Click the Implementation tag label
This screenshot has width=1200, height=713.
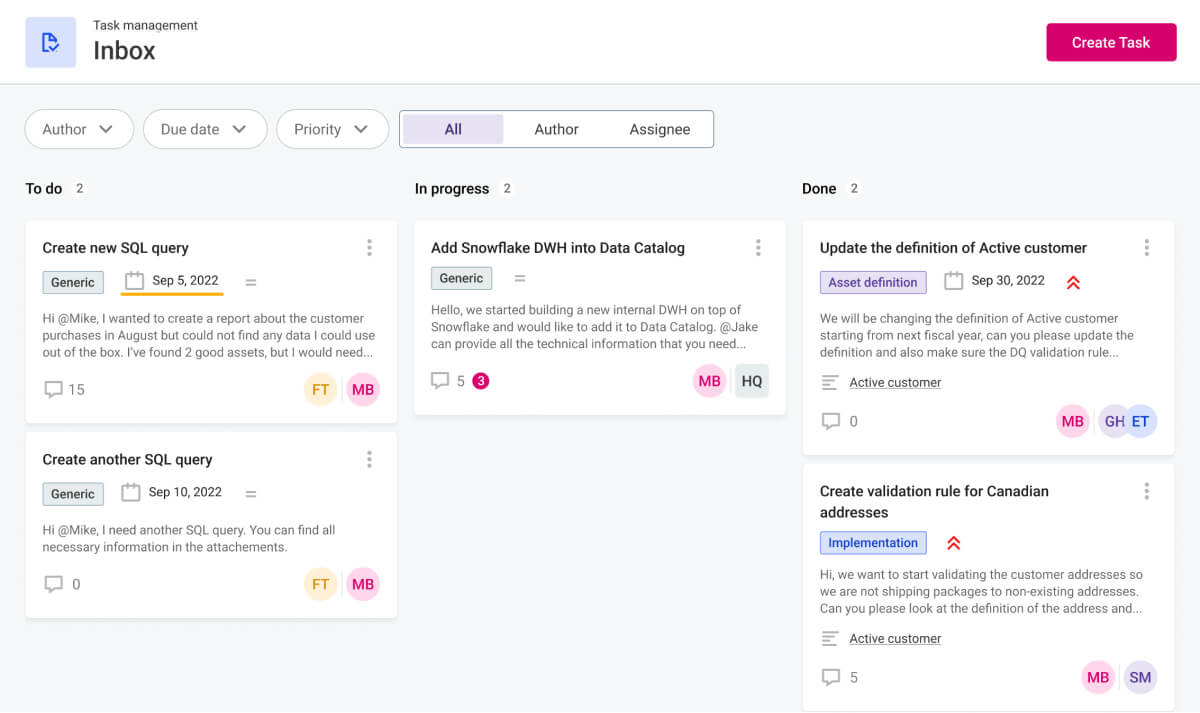tap(872, 543)
